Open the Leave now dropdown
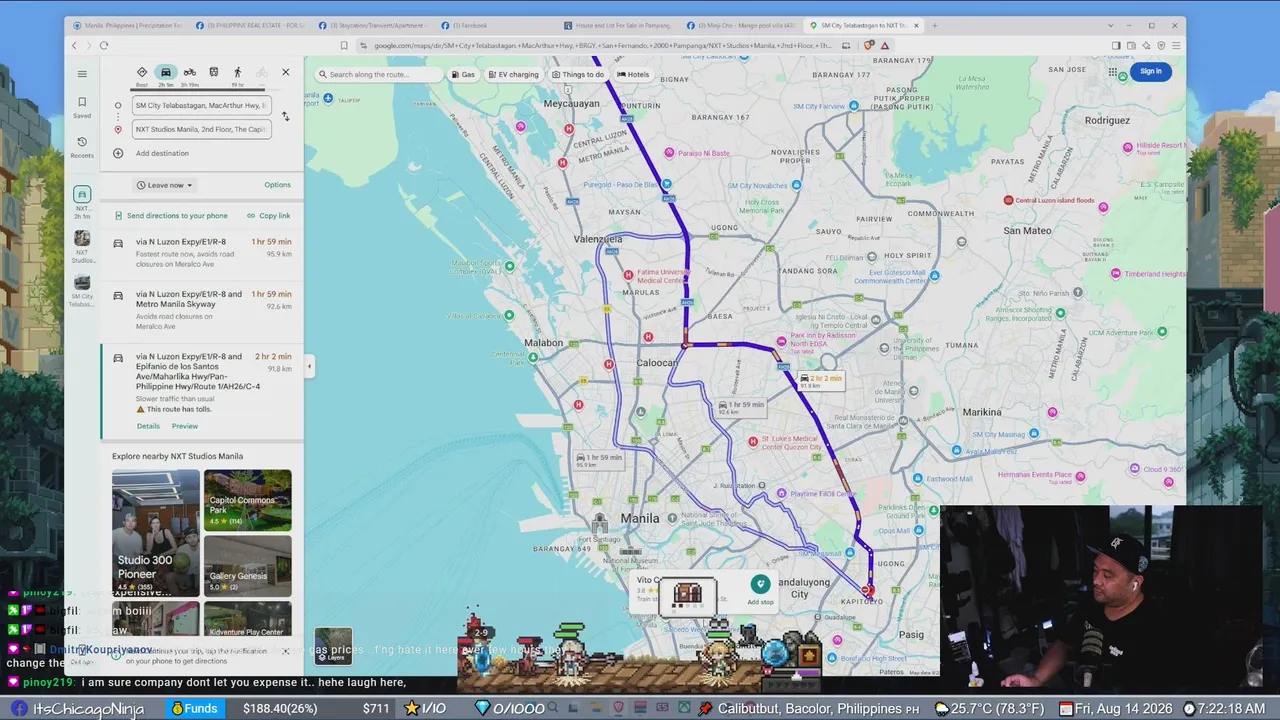 click(x=165, y=185)
